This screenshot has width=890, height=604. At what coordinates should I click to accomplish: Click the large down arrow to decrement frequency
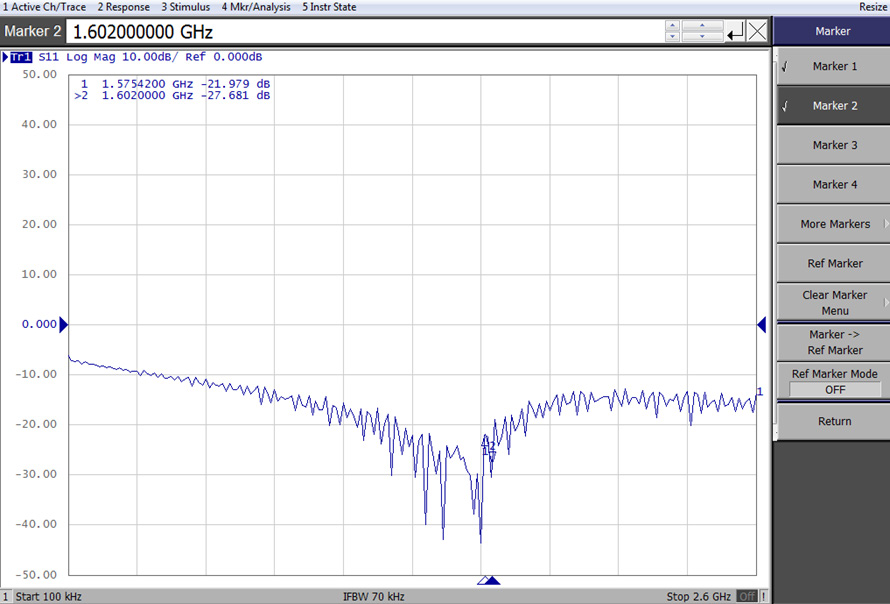point(702,38)
